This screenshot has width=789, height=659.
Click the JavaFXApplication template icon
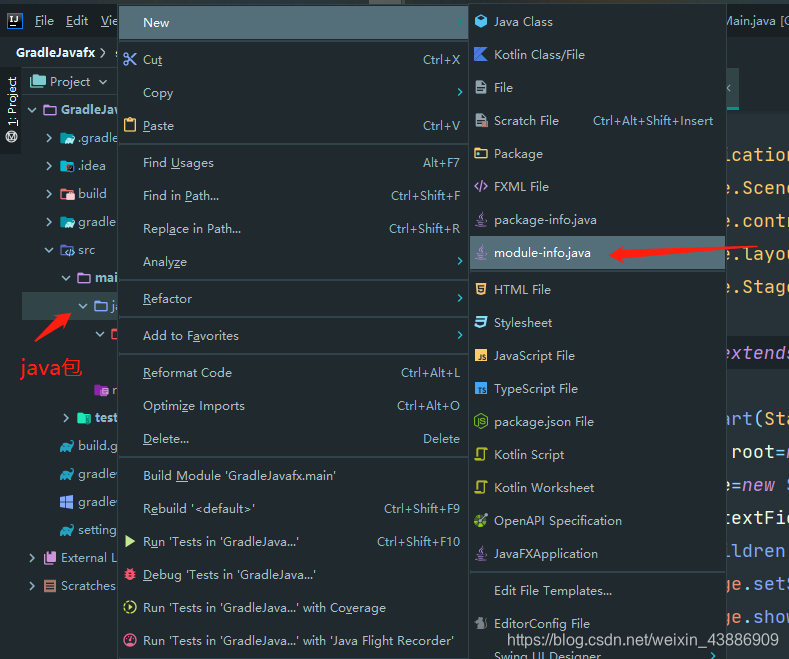coord(481,553)
